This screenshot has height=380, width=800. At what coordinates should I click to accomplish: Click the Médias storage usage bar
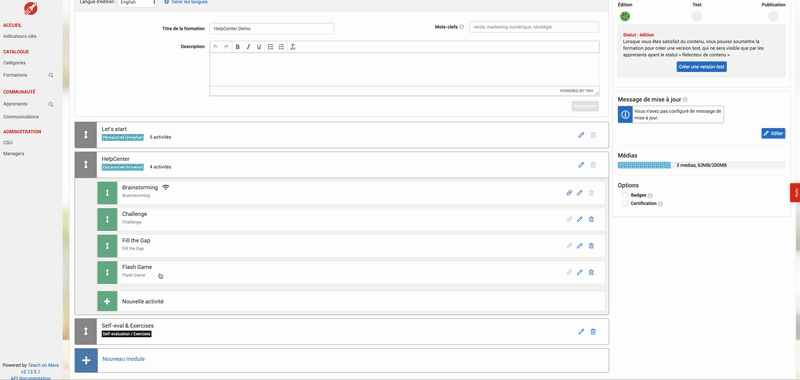click(702, 165)
